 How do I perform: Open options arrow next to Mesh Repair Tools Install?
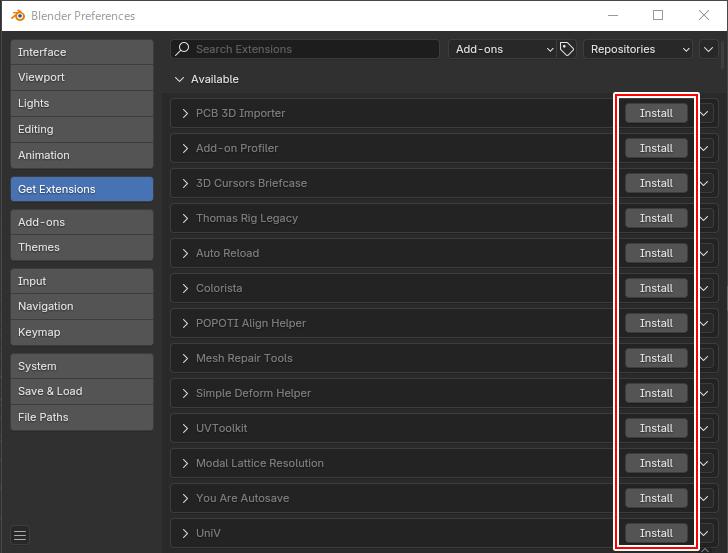click(x=705, y=358)
